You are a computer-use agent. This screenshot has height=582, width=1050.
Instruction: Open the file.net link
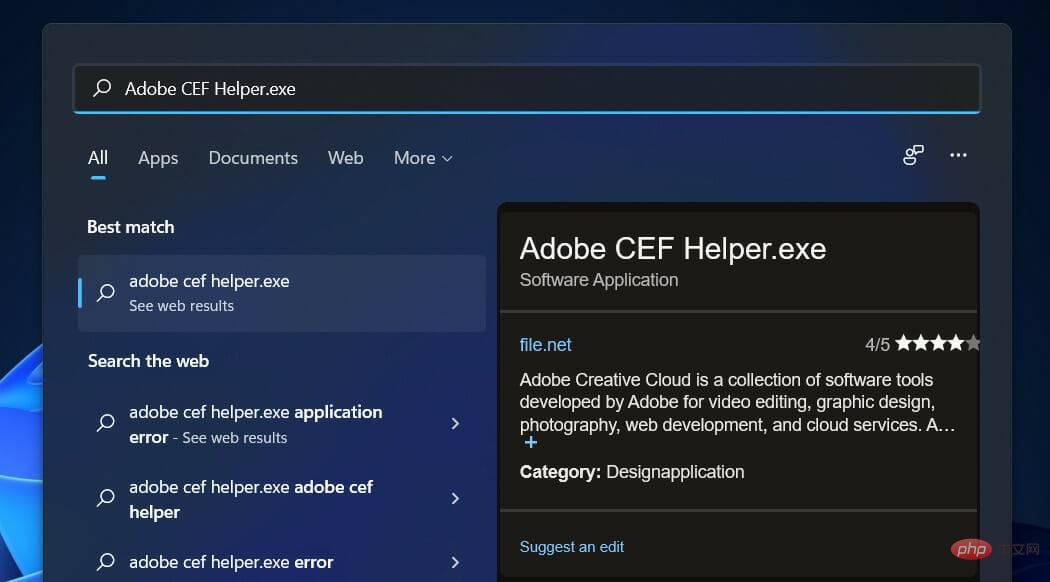[x=546, y=344]
